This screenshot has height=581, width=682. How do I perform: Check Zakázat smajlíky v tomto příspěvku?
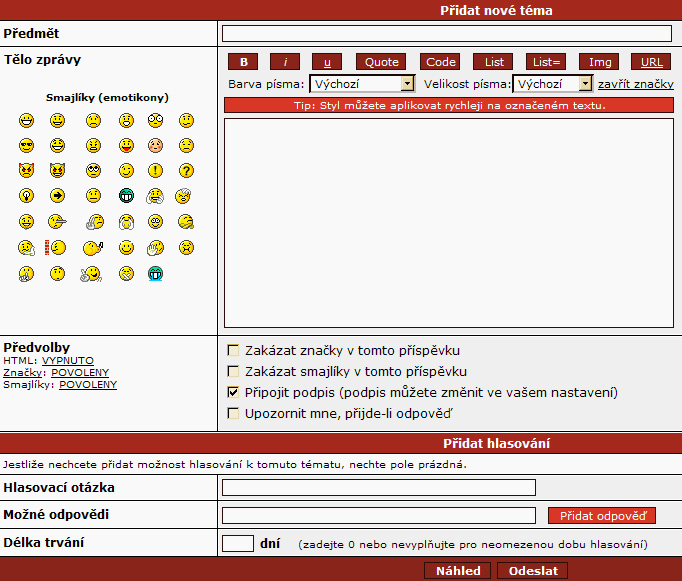point(233,371)
